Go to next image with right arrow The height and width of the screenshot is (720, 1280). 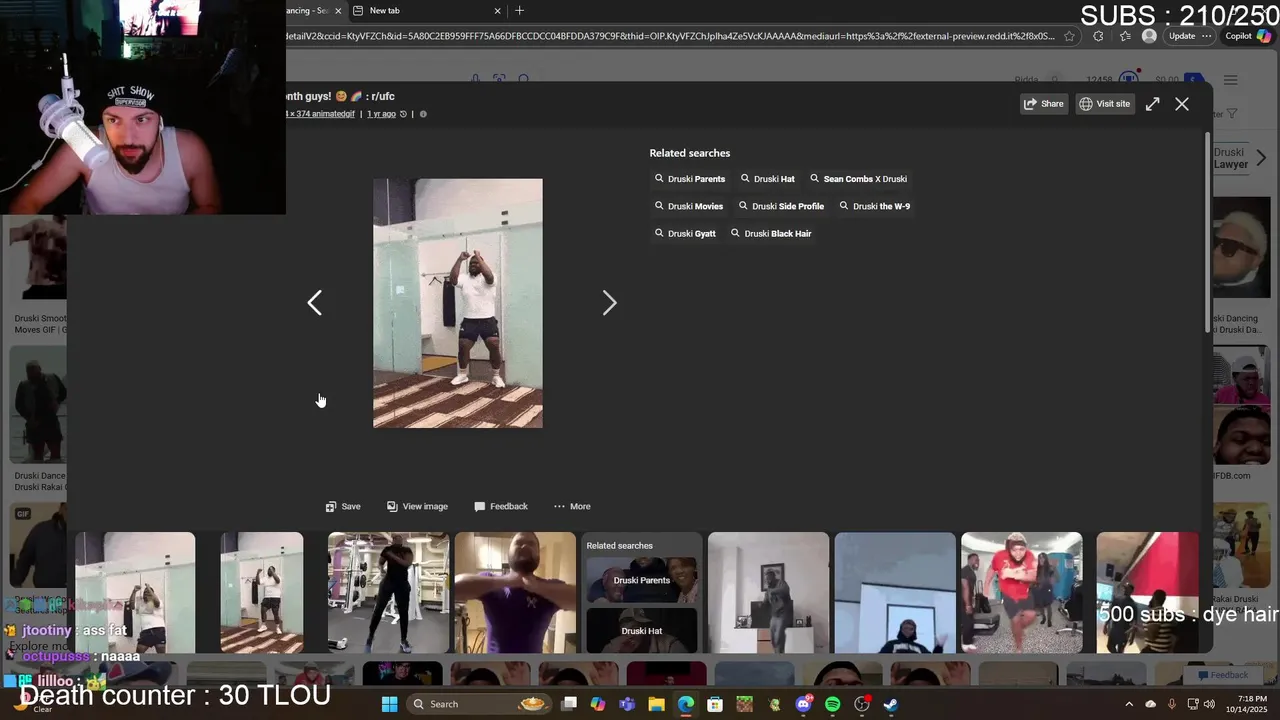609,303
